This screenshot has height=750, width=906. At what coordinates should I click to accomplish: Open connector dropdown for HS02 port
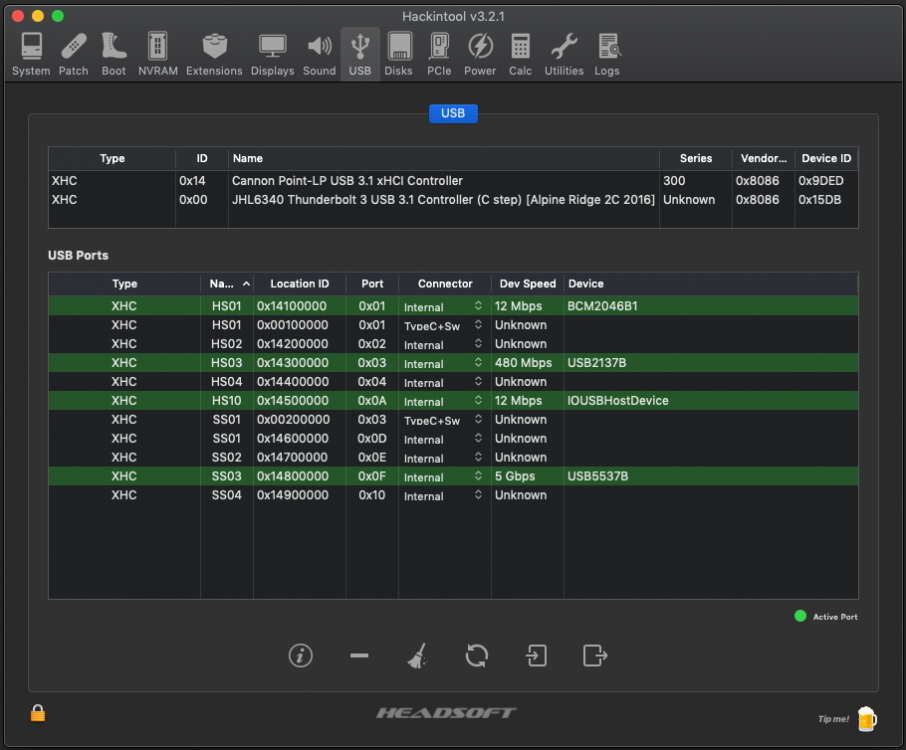(x=444, y=344)
